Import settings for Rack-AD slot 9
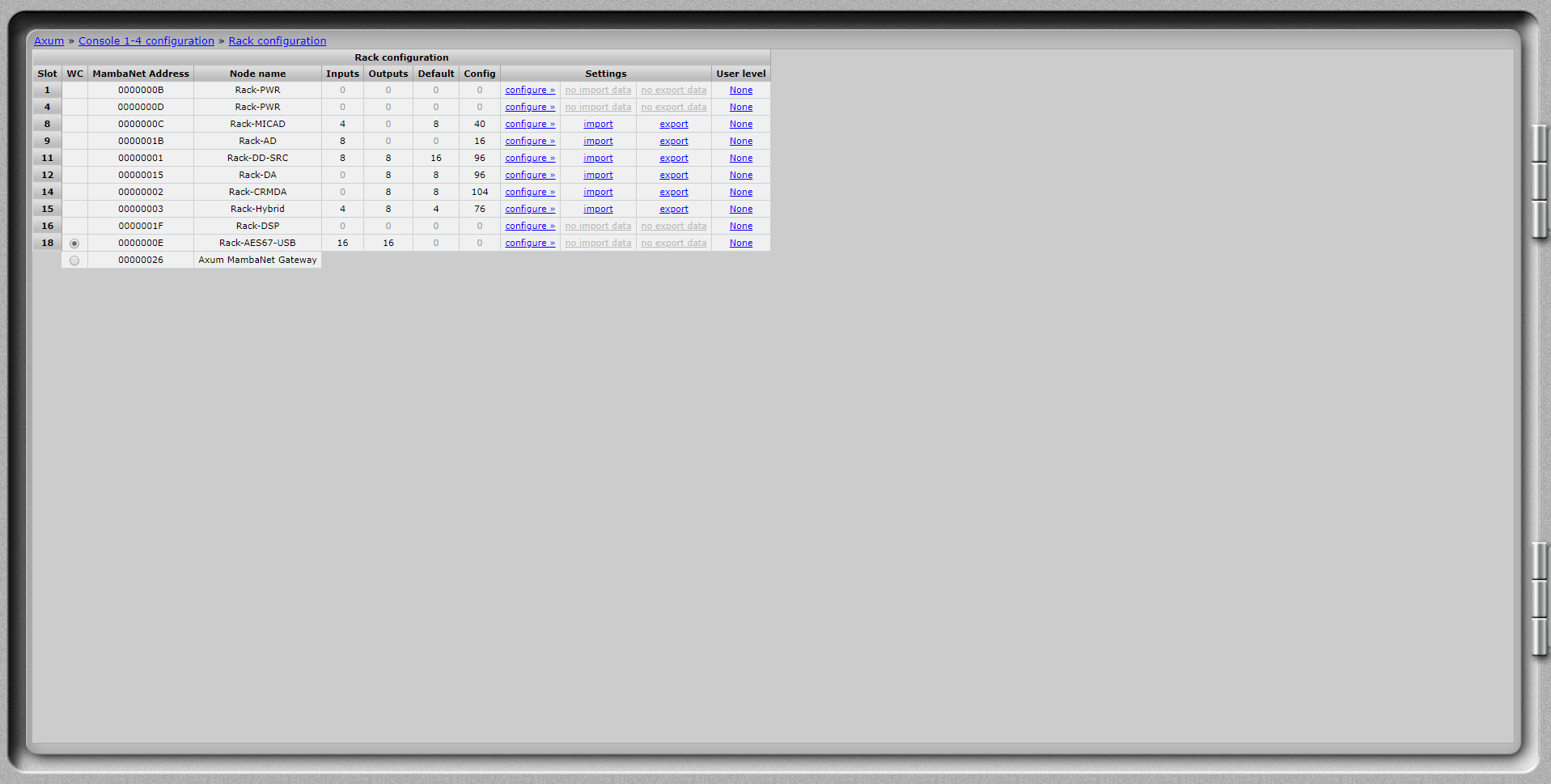The height and width of the screenshot is (784, 1551). coord(598,142)
